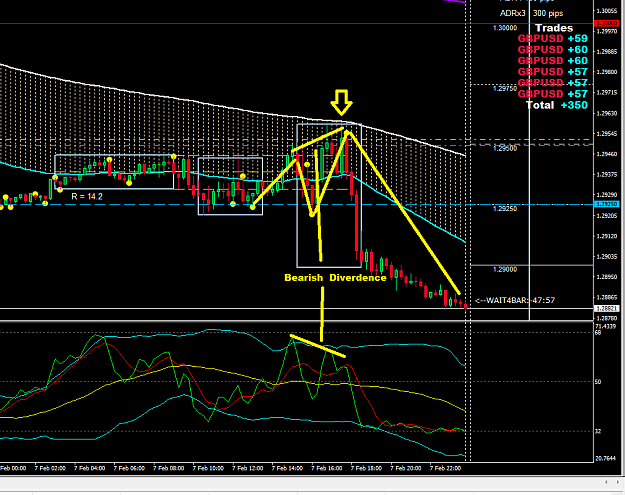Click the 50 level on indicator scale
625x495 pixels.
click(x=598, y=382)
